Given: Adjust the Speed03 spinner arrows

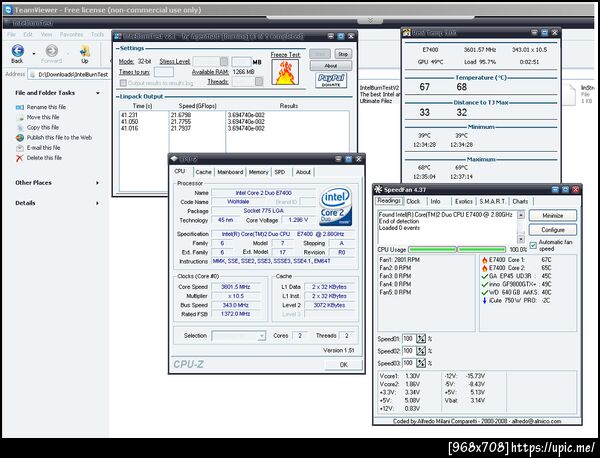Looking at the screenshot, I should click(421, 363).
